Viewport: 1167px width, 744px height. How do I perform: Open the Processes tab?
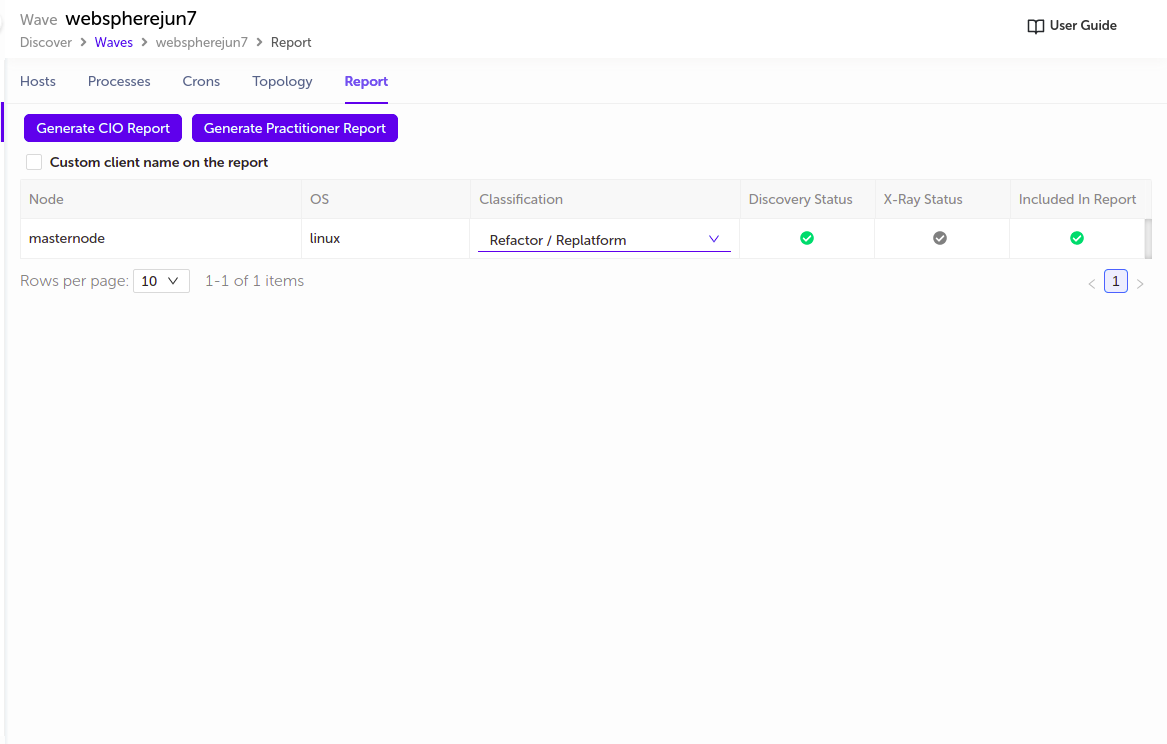(119, 81)
